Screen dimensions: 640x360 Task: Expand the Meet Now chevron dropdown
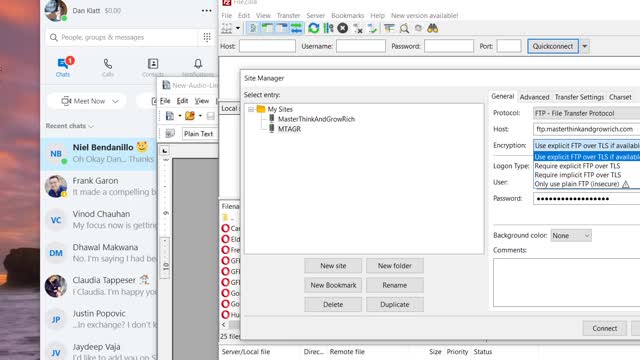[116, 101]
